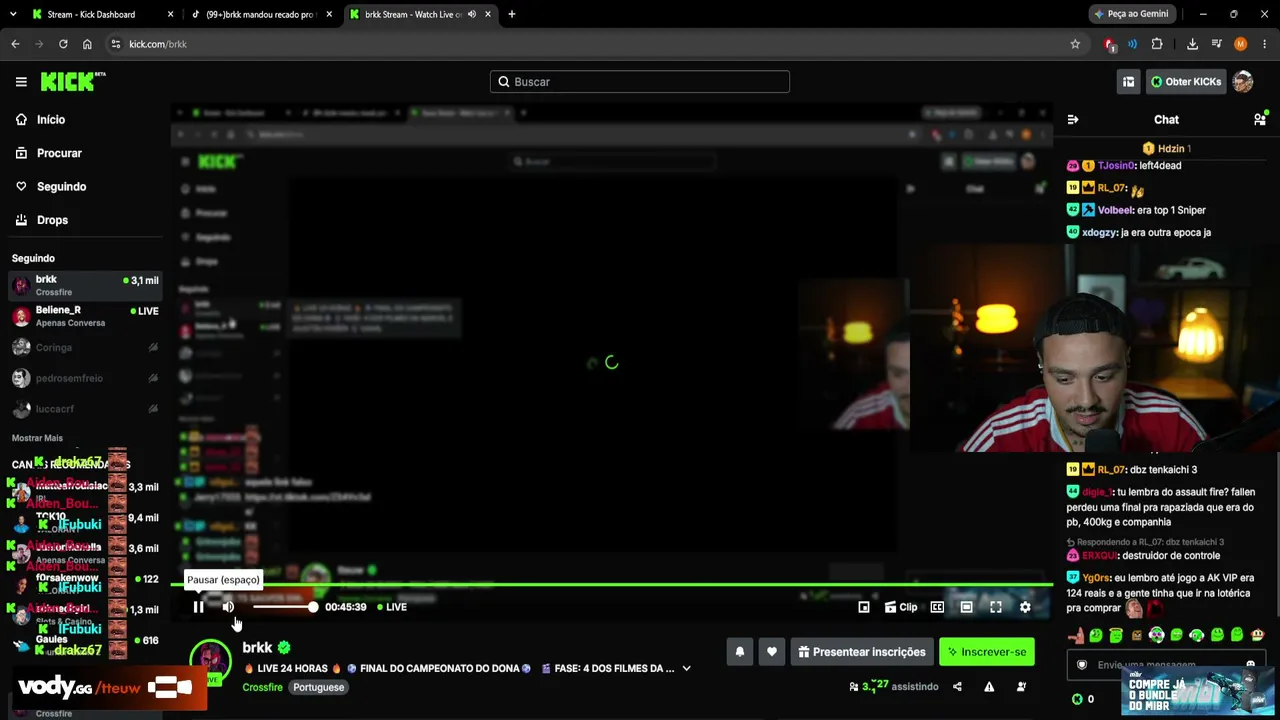Toggle notifications bell for brkk
The height and width of the screenshot is (720, 1280).
[740, 652]
